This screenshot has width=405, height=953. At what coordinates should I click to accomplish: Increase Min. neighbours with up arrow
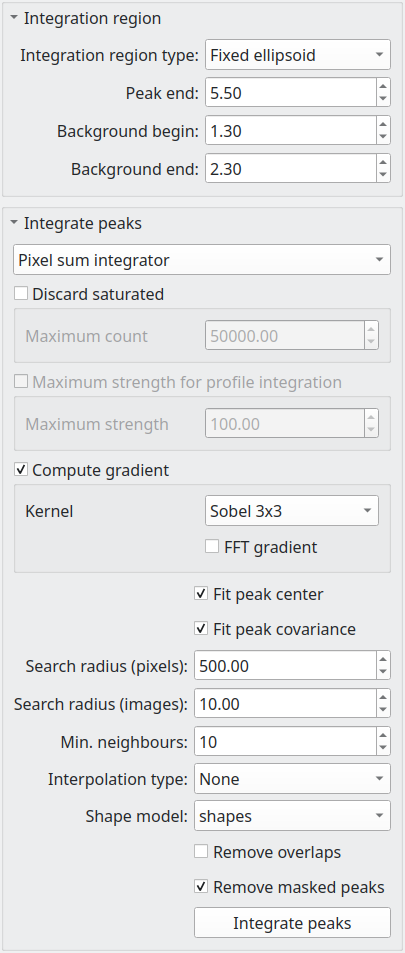(383, 735)
